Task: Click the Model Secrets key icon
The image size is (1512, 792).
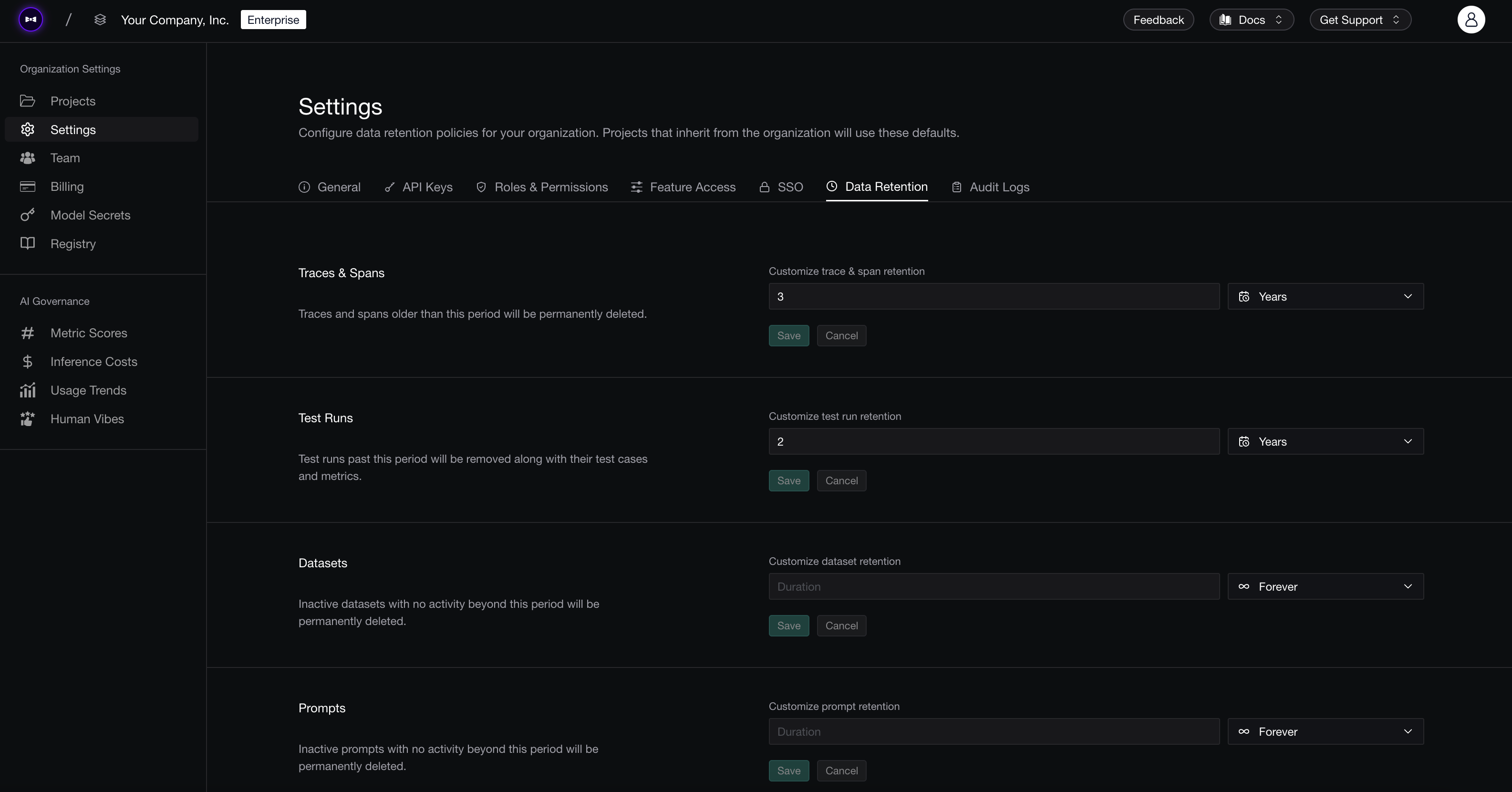Action: click(28, 215)
